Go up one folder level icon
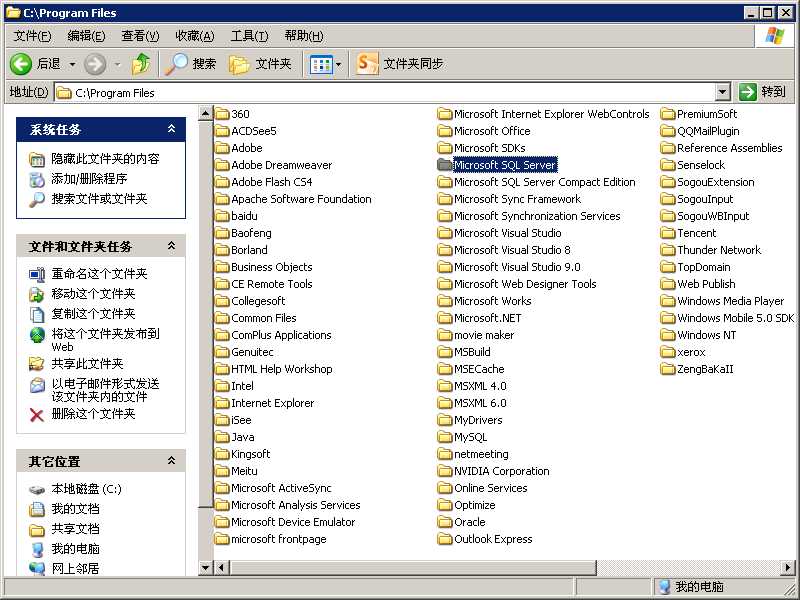This screenshot has height=600, width=800. (x=141, y=64)
